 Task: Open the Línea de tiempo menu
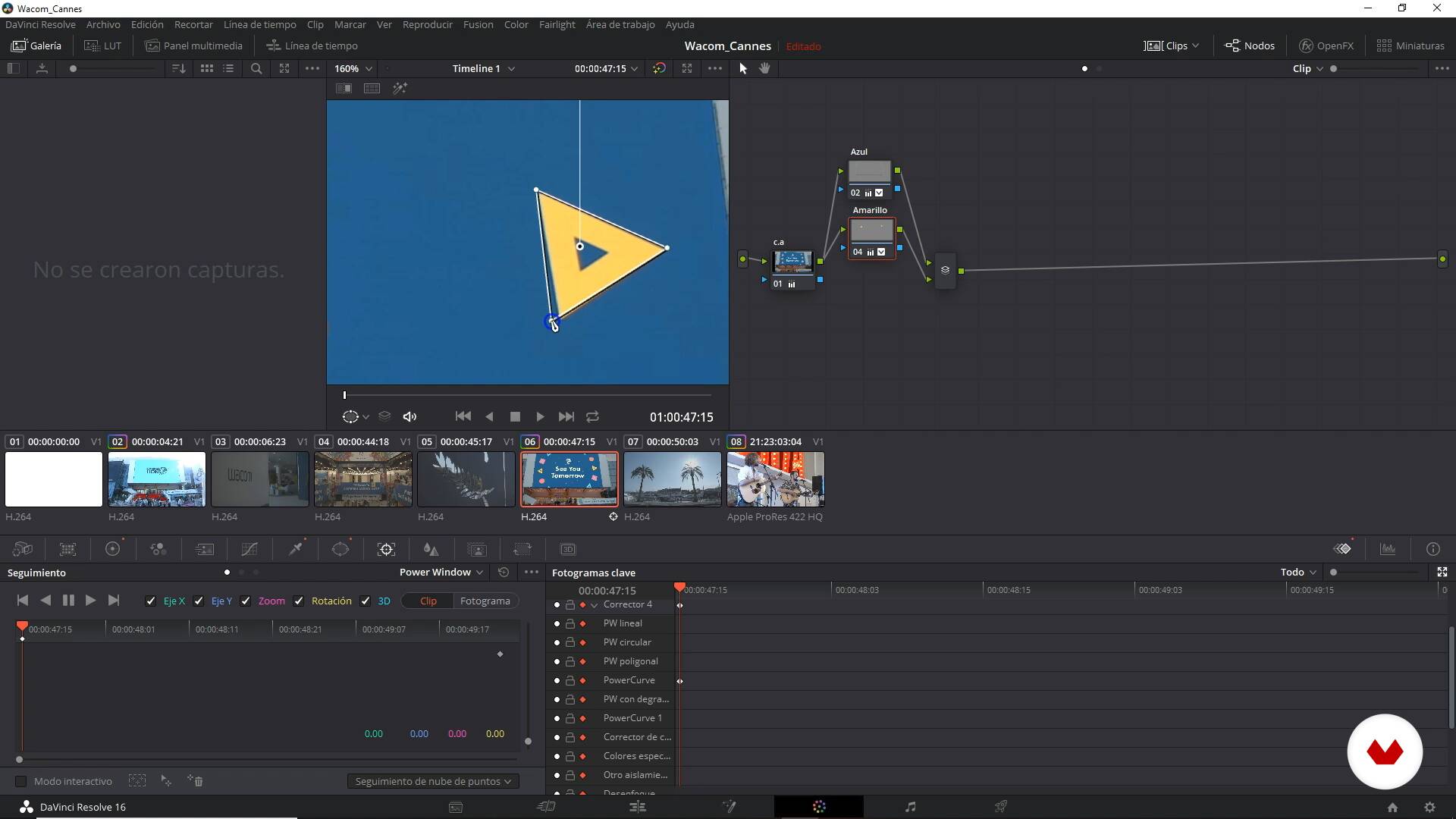pyautogui.click(x=259, y=24)
